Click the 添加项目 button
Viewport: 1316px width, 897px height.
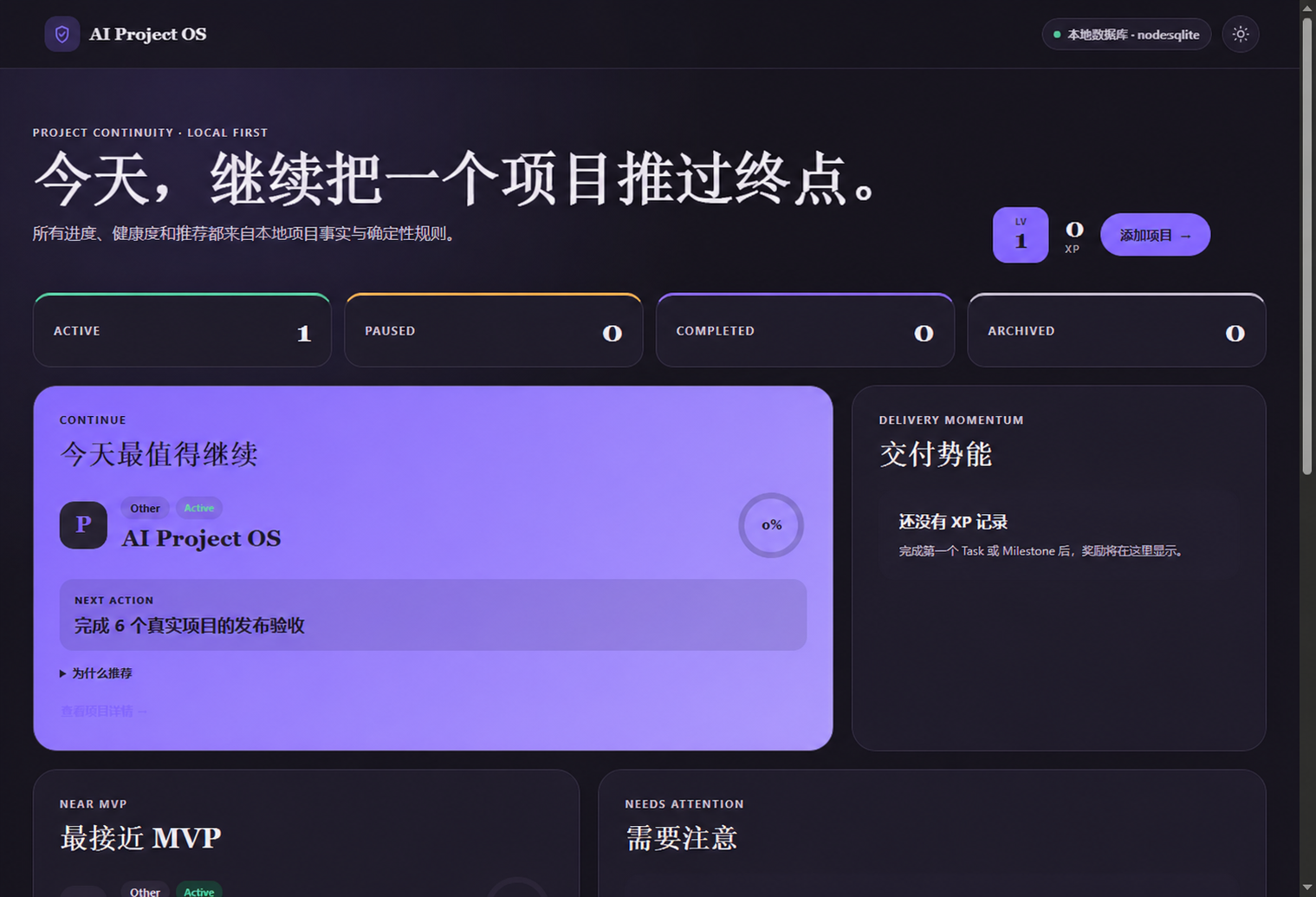(1155, 235)
